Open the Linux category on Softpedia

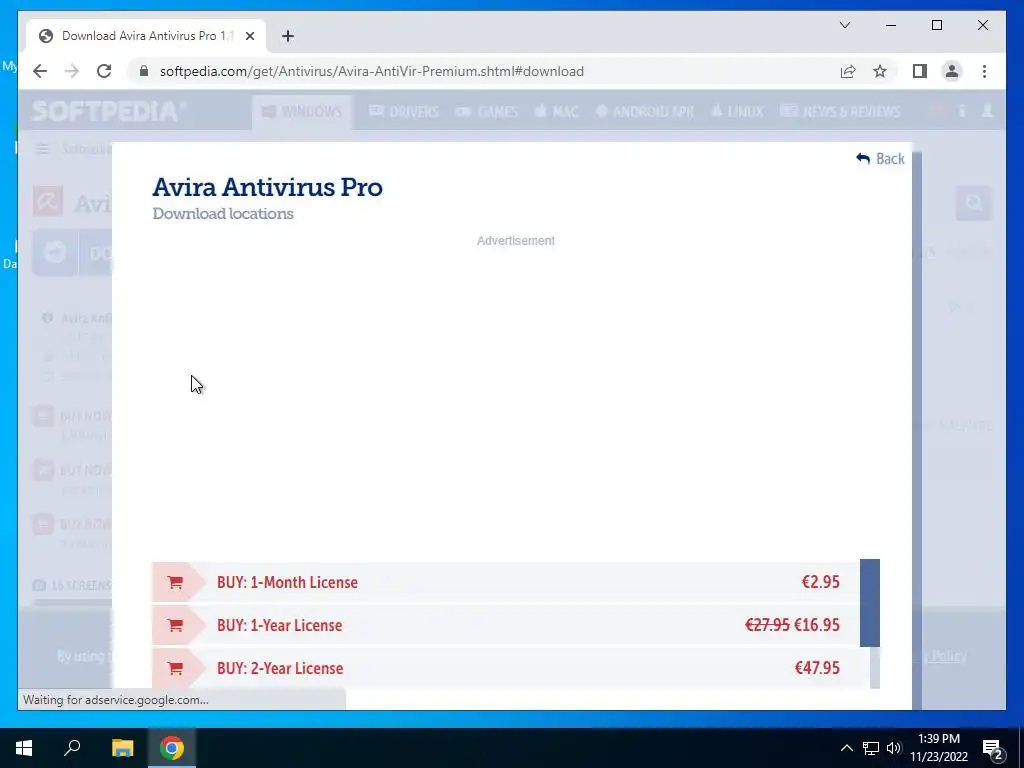point(737,112)
